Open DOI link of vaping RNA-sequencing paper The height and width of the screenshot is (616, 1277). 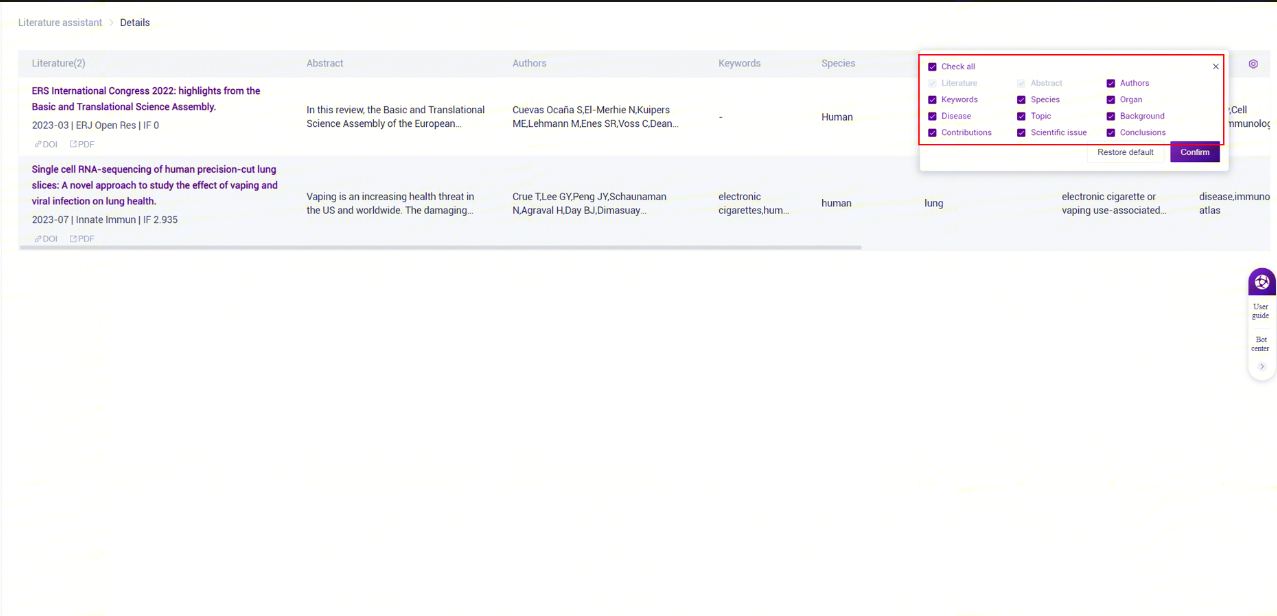click(46, 239)
